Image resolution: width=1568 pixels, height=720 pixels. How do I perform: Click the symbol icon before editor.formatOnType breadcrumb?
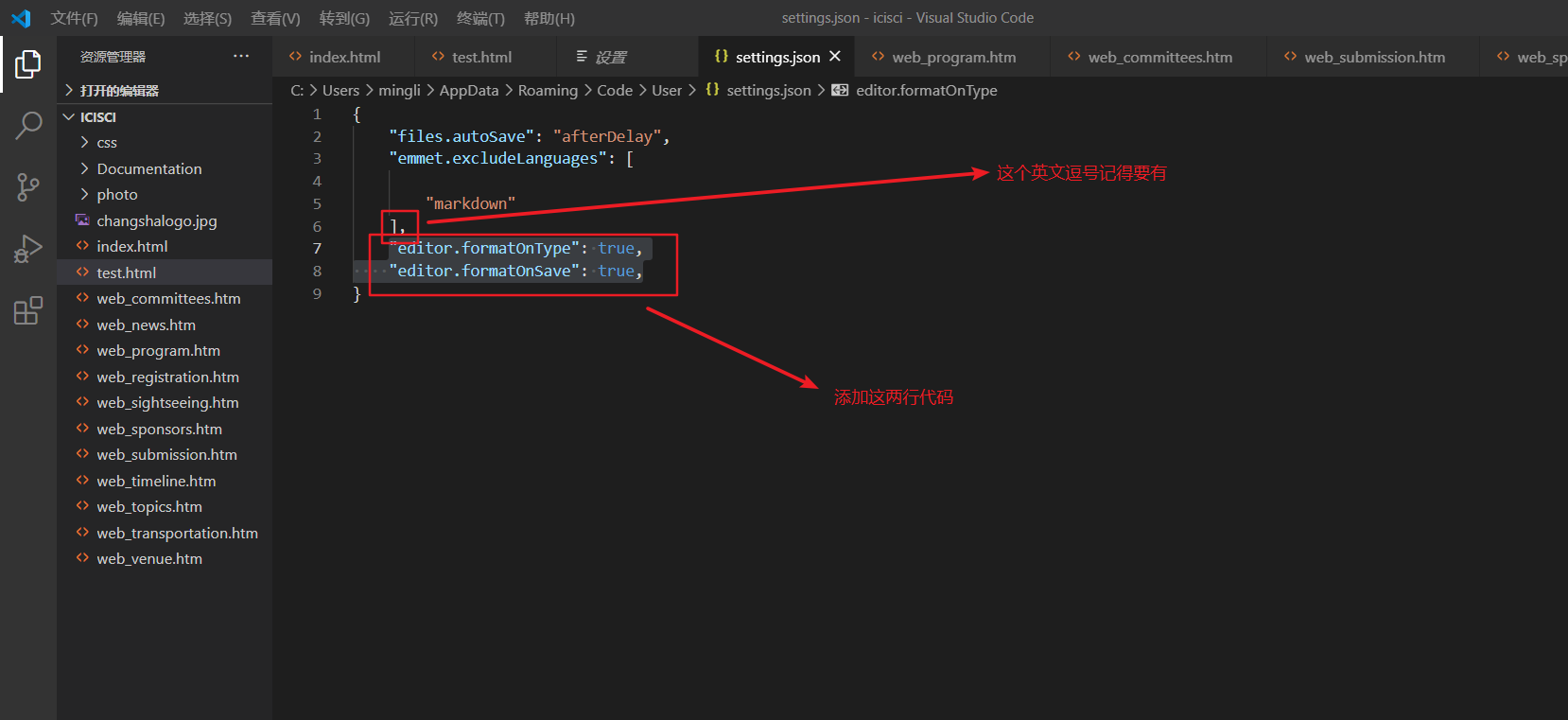click(x=840, y=90)
